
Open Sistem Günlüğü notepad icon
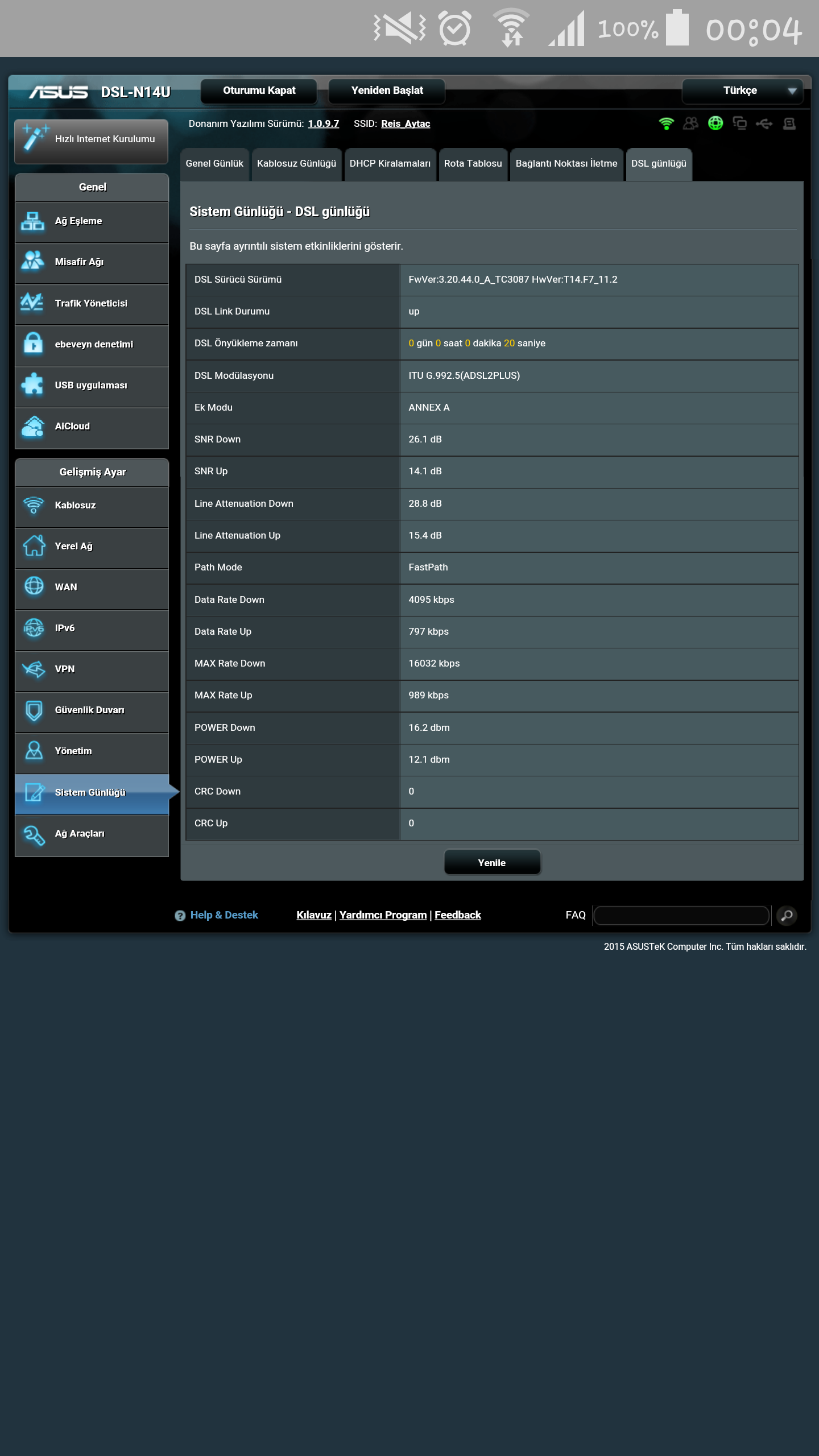tap(34, 792)
